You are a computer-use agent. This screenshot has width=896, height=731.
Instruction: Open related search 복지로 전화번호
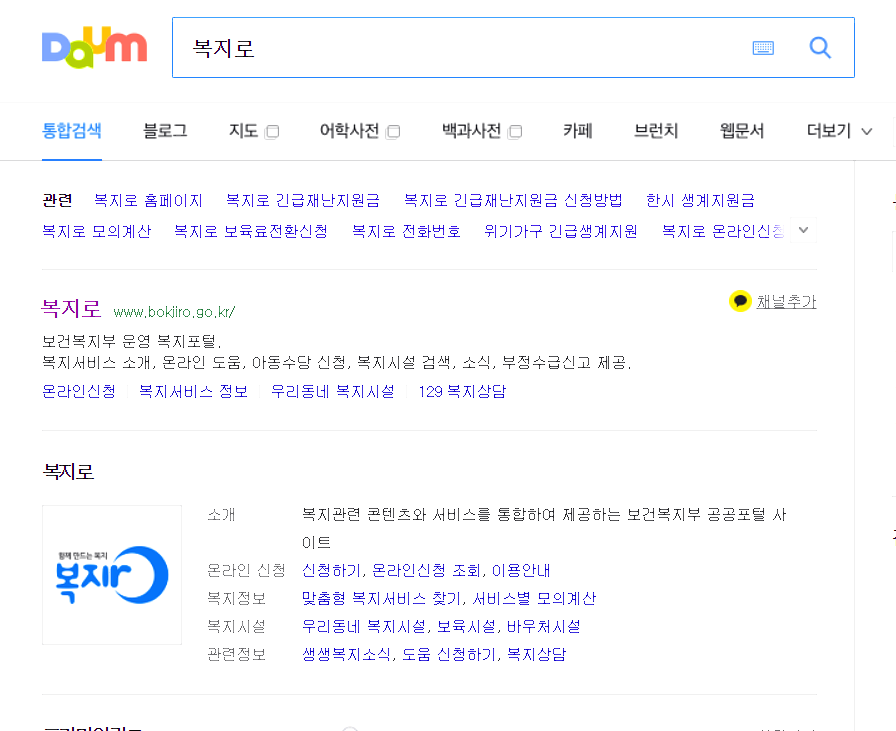[406, 231]
